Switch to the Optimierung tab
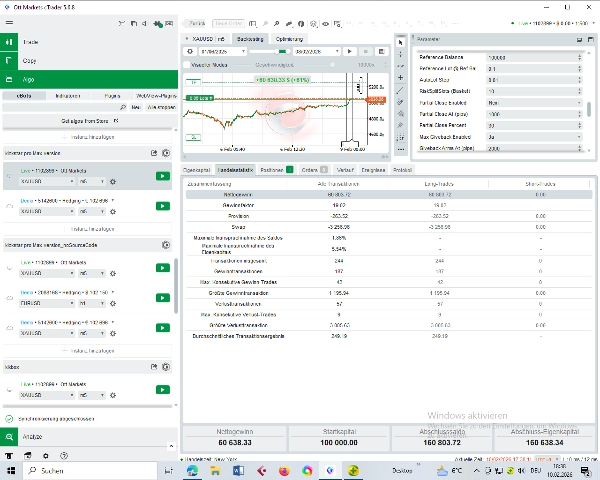 pos(289,39)
